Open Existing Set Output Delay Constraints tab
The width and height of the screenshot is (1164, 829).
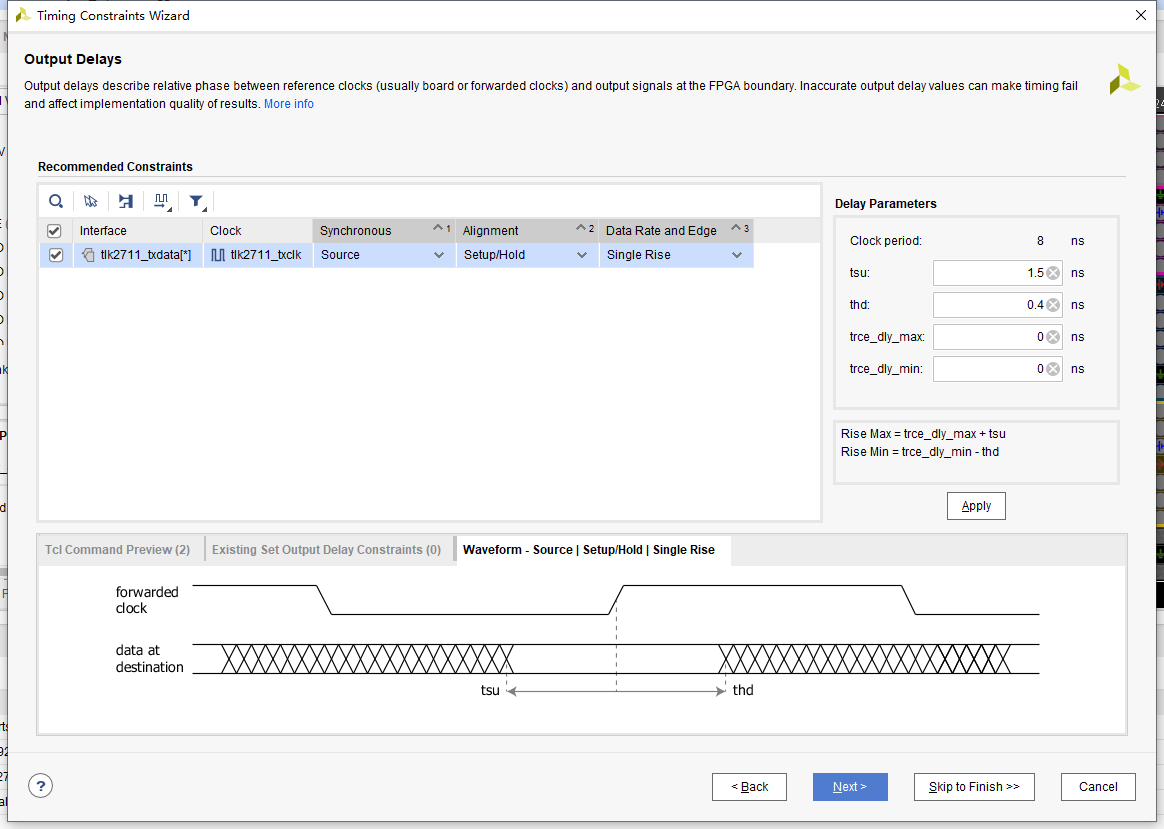tap(326, 550)
